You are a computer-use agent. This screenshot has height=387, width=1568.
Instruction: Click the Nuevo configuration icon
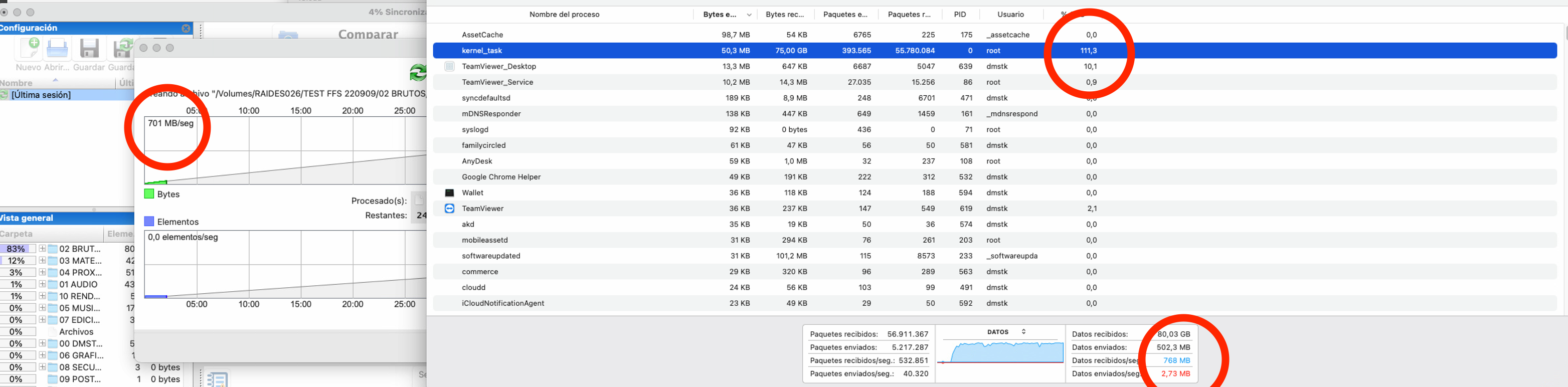29,49
